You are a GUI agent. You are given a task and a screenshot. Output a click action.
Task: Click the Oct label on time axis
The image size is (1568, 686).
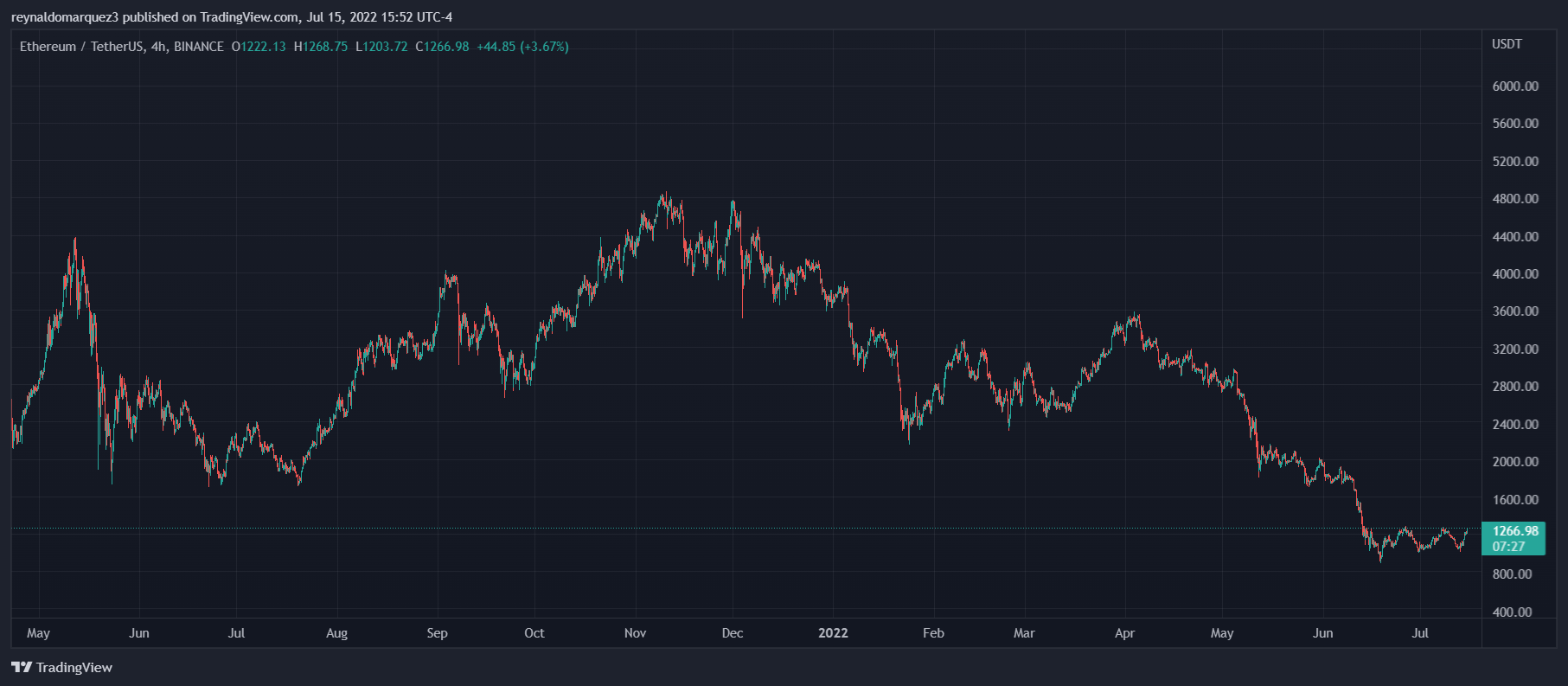[534, 633]
